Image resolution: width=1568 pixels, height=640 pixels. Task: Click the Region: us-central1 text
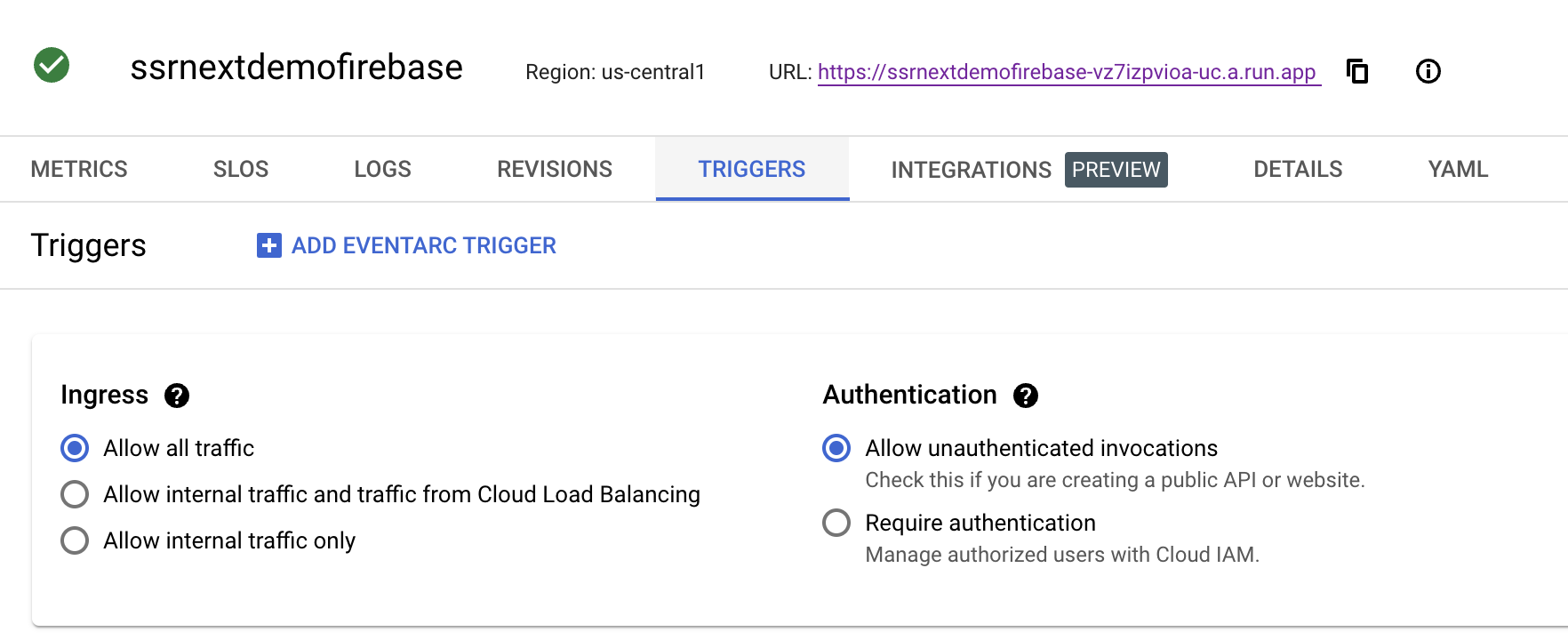click(x=615, y=72)
